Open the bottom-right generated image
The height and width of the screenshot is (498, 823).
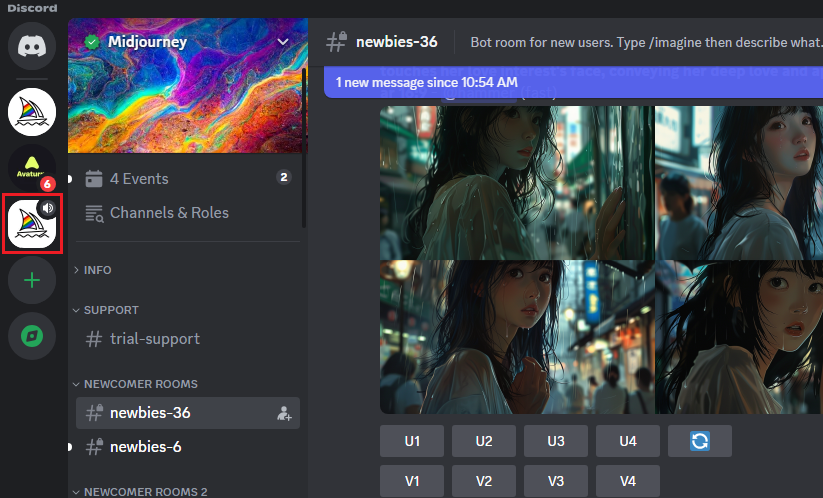[739, 337]
